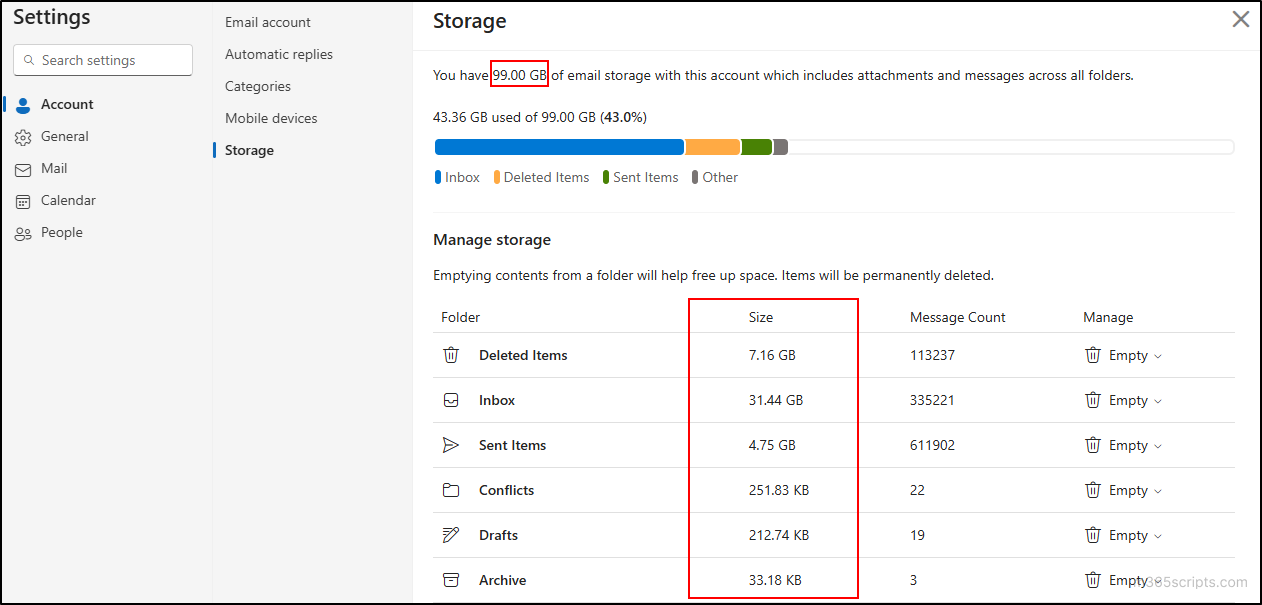Click the 7.16 GB size value

[x=772, y=355]
